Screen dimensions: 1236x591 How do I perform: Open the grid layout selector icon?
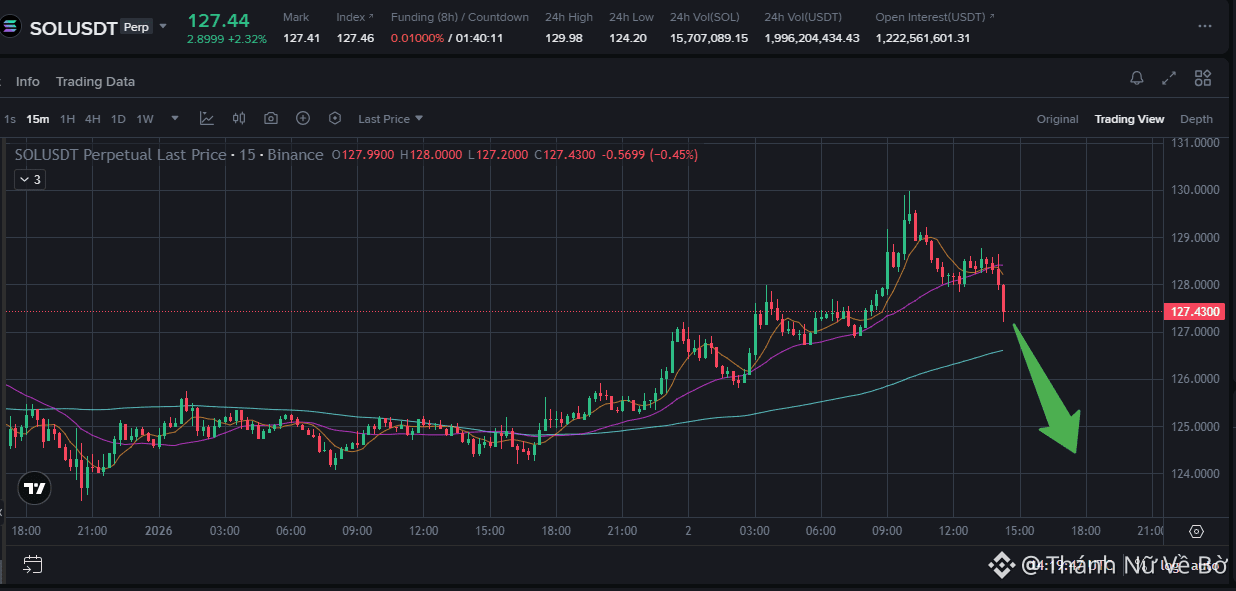(1203, 78)
